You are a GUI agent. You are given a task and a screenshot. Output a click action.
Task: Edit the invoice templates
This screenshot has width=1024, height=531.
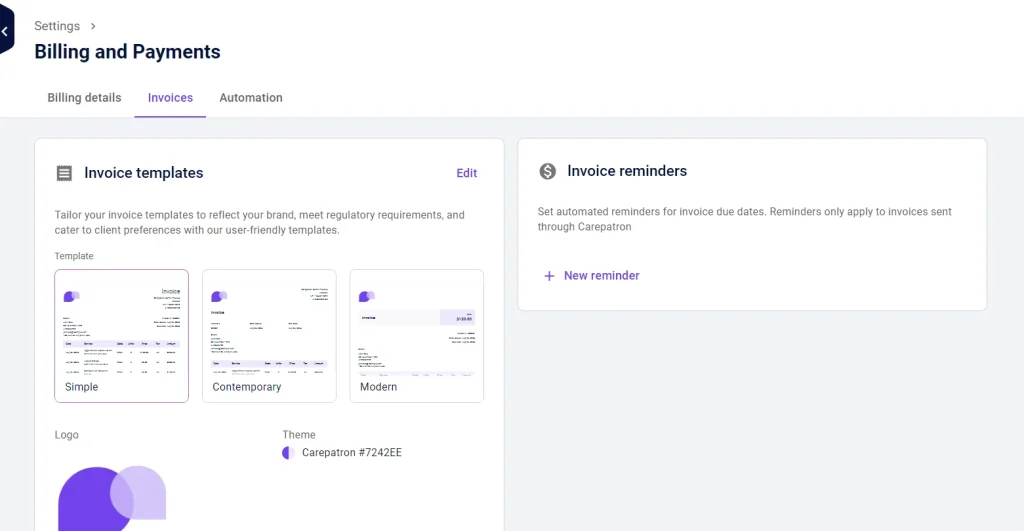[466, 173]
